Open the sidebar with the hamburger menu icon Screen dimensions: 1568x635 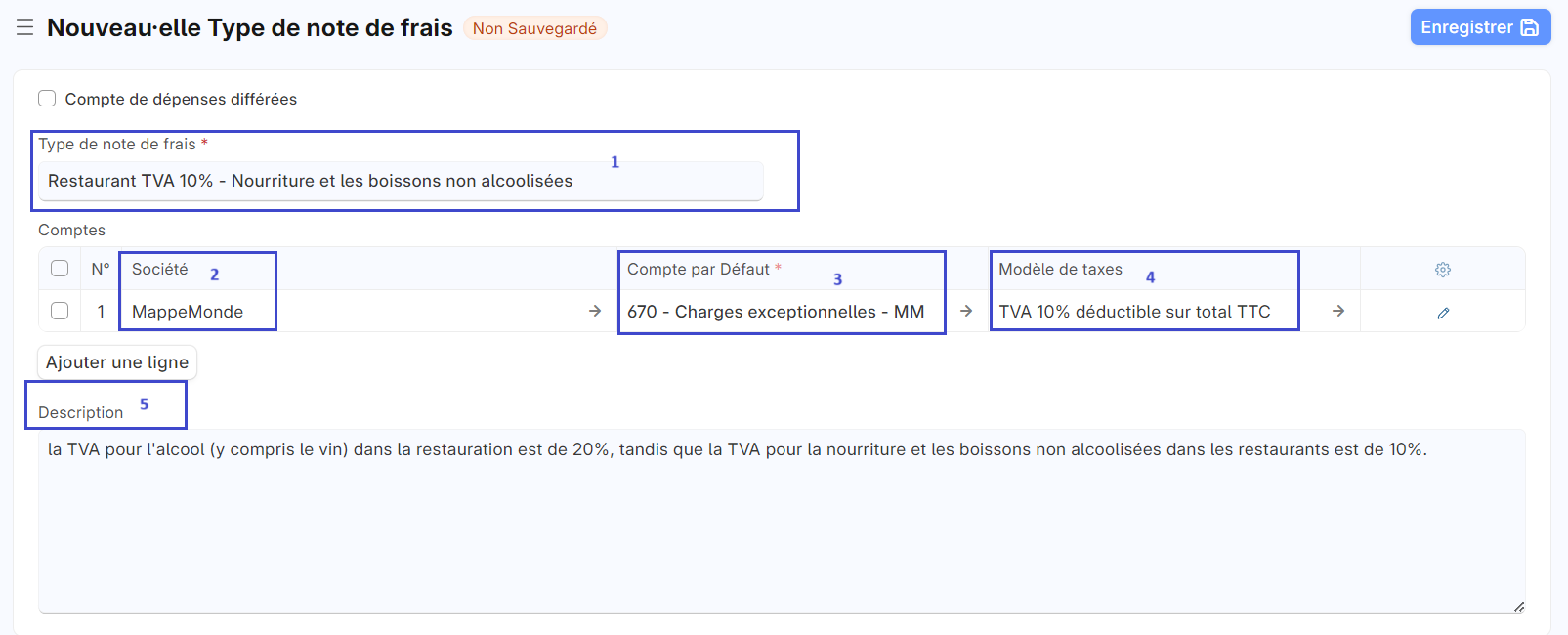(x=24, y=27)
